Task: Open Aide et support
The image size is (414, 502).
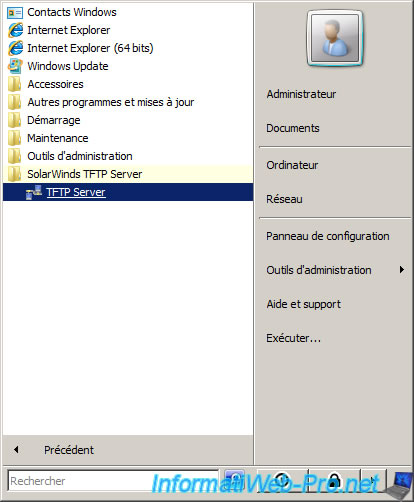Action: (x=303, y=304)
